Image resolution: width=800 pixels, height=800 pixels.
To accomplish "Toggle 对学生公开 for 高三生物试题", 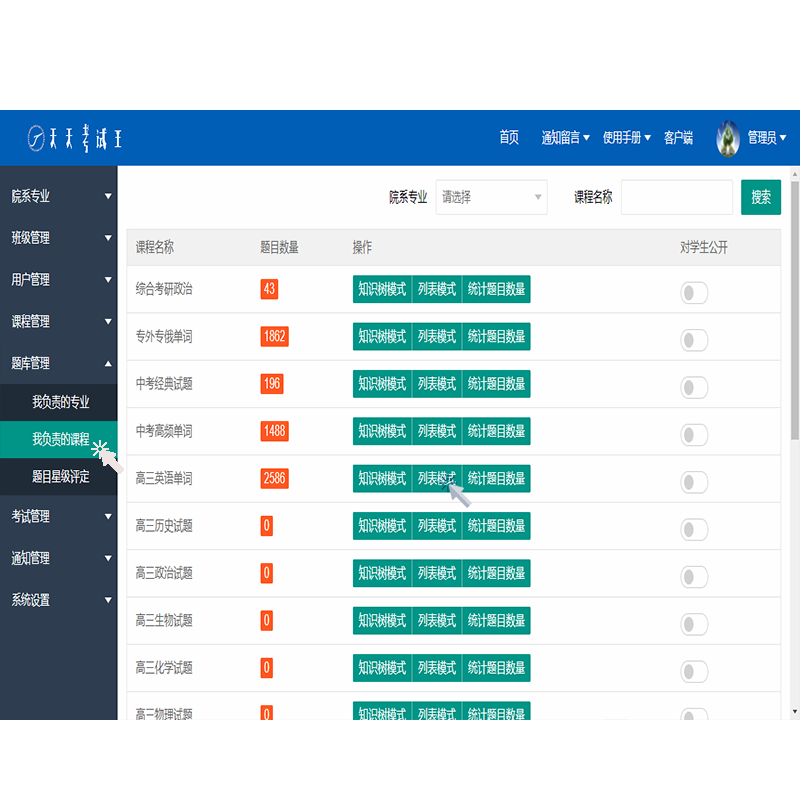I will pos(694,624).
